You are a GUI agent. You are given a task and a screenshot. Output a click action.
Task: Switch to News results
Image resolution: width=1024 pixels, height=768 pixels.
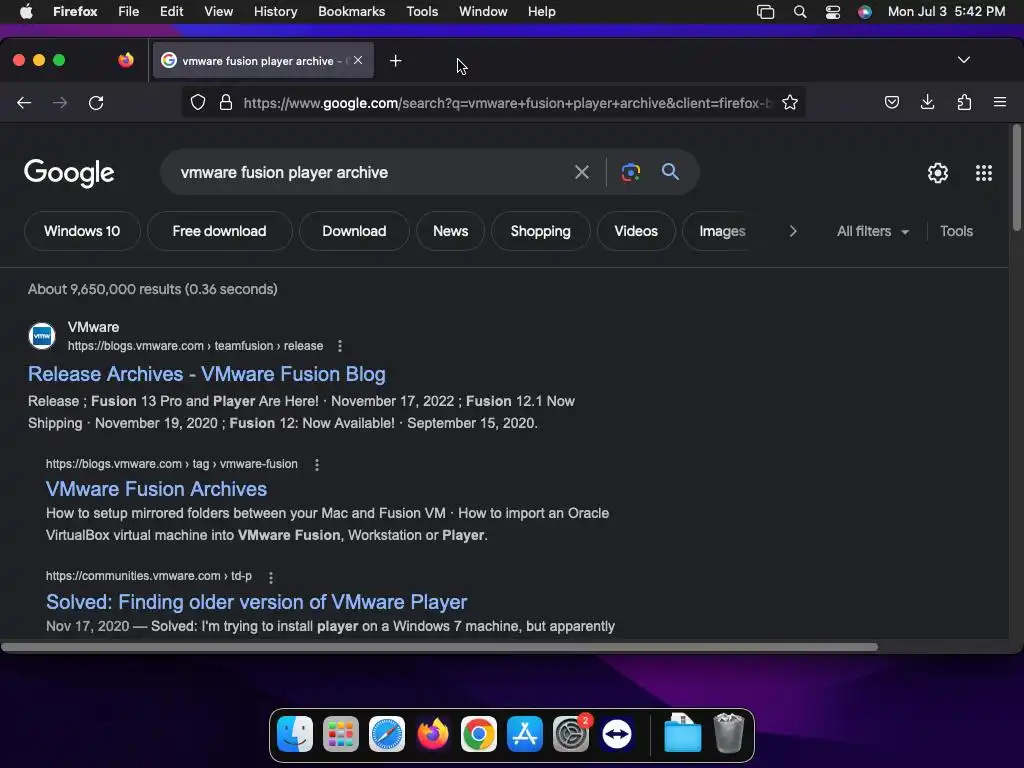pyautogui.click(x=451, y=231)
